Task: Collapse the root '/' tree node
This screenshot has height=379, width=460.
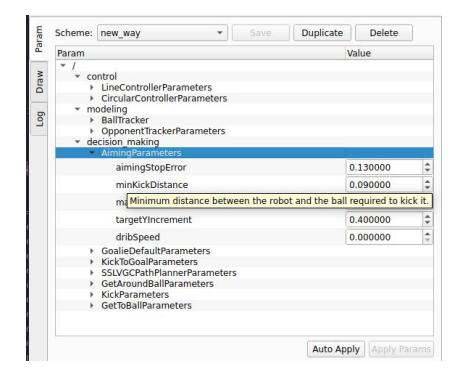Action: pos(63,65)
